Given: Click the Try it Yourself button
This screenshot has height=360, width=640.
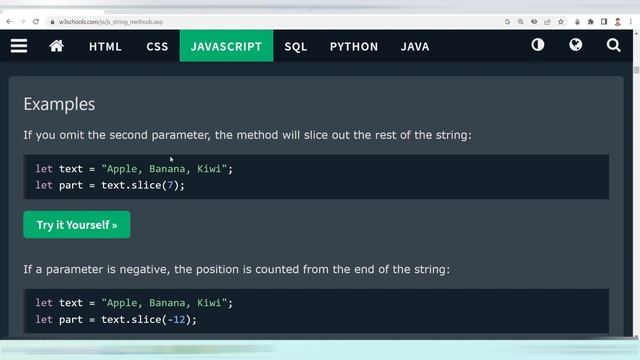Looking at the screenshot, I should point(77,225).
